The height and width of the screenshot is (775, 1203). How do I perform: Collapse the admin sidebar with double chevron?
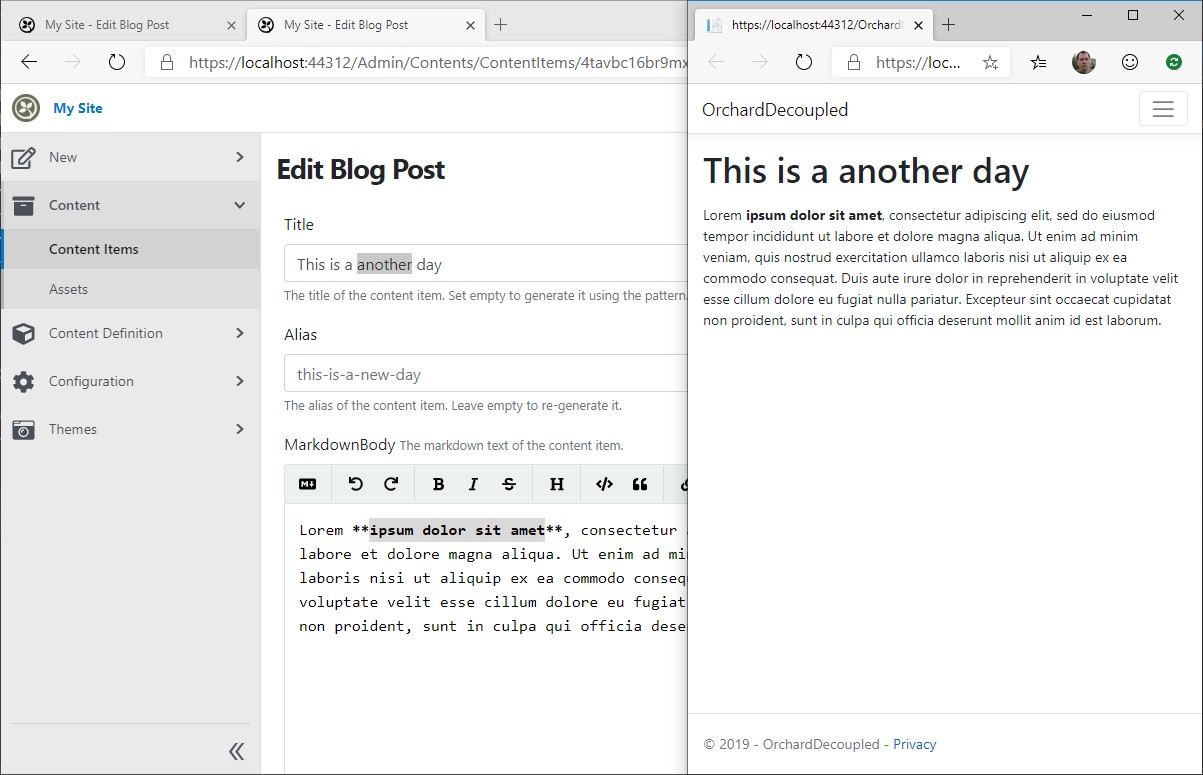click(236, 751)
